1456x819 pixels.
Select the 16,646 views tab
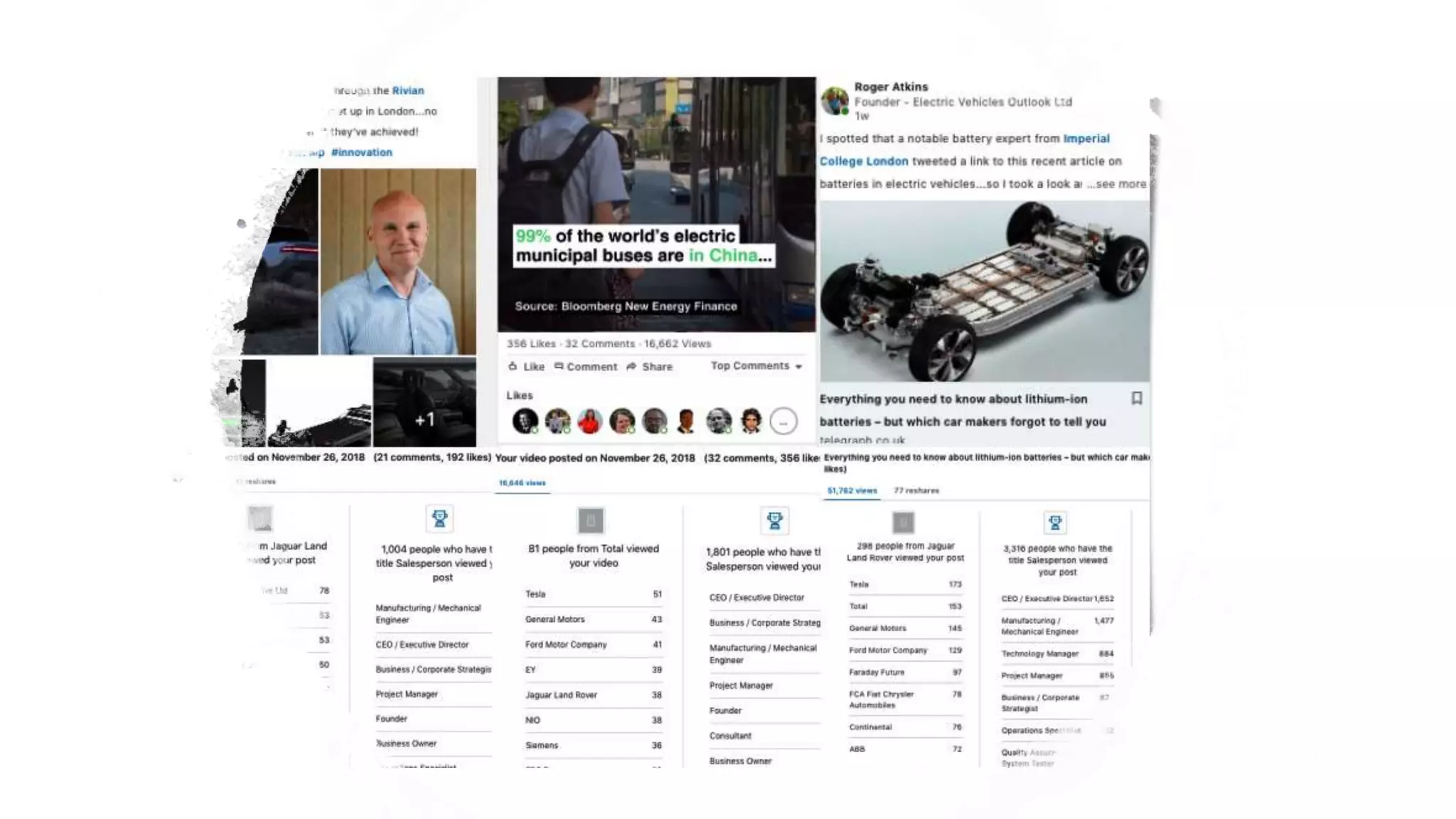(x=522, y=483)
